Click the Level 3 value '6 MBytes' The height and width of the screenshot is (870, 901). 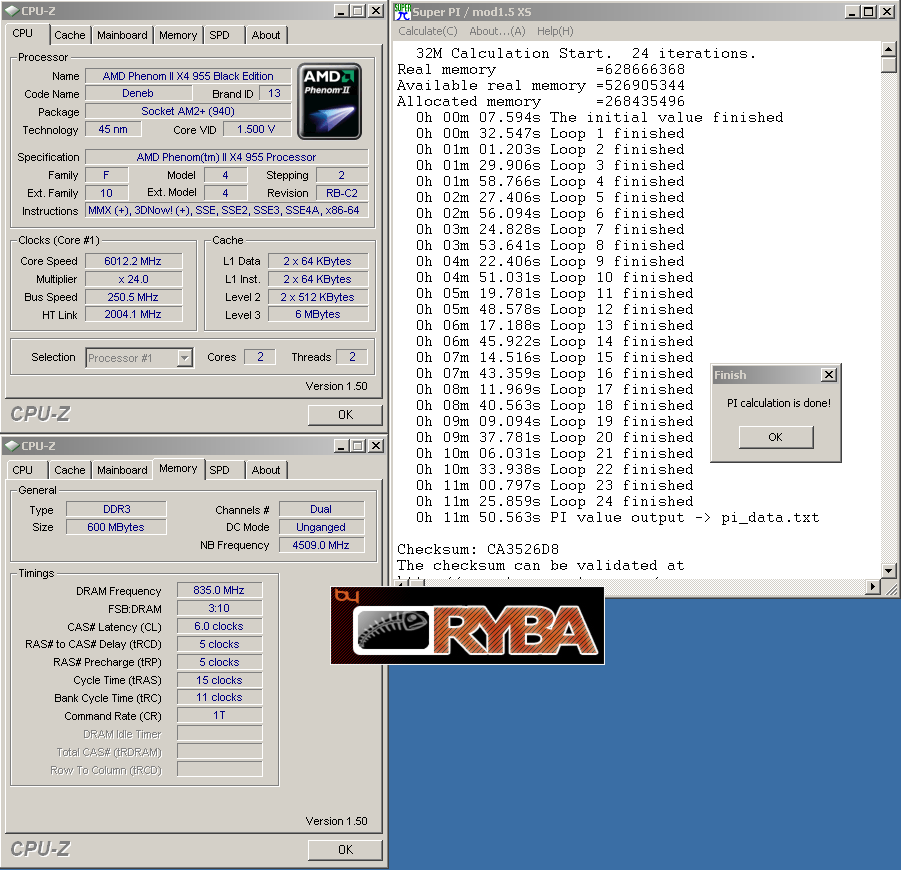pos(317,314)
